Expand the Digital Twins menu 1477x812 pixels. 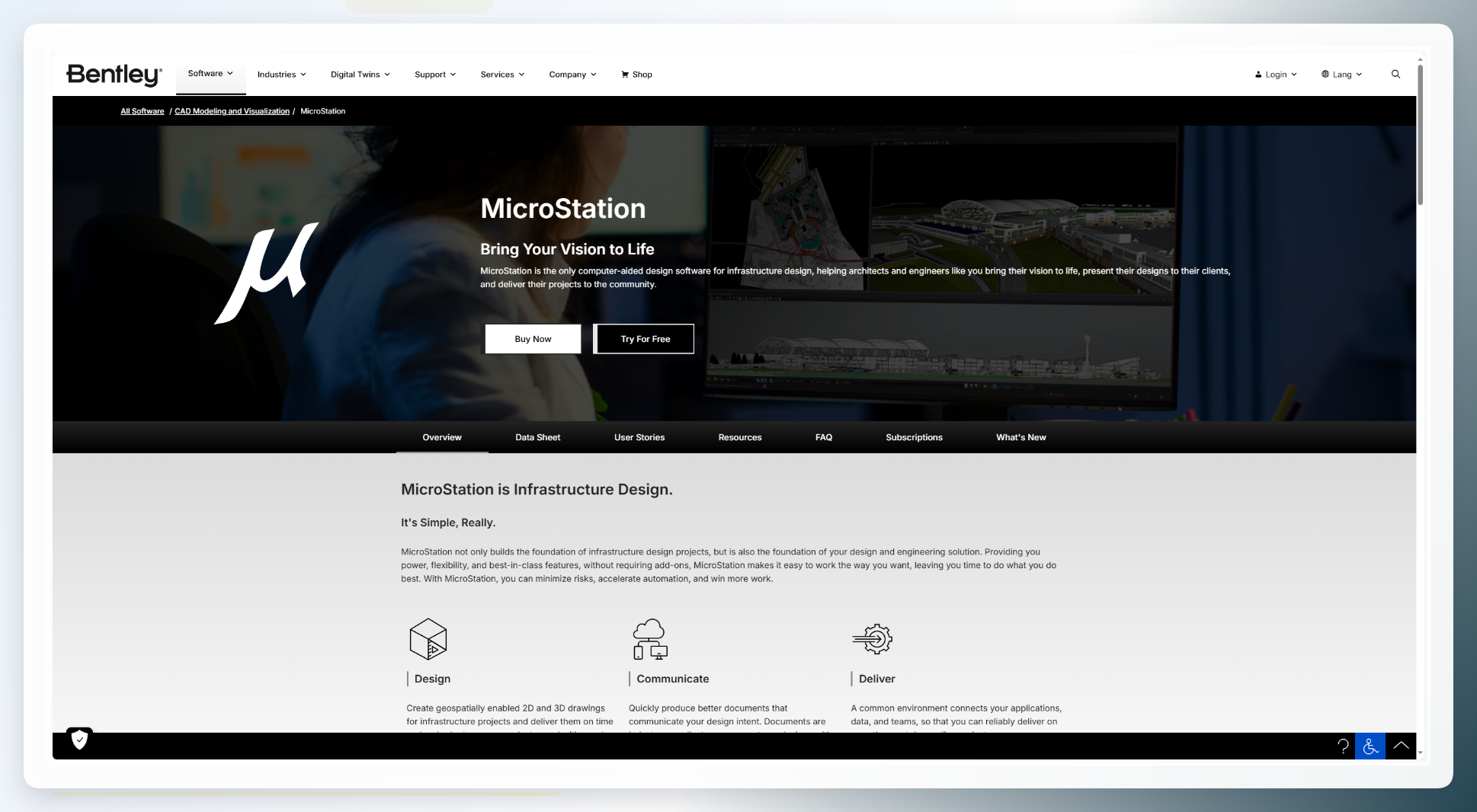[x=360, y=75]
